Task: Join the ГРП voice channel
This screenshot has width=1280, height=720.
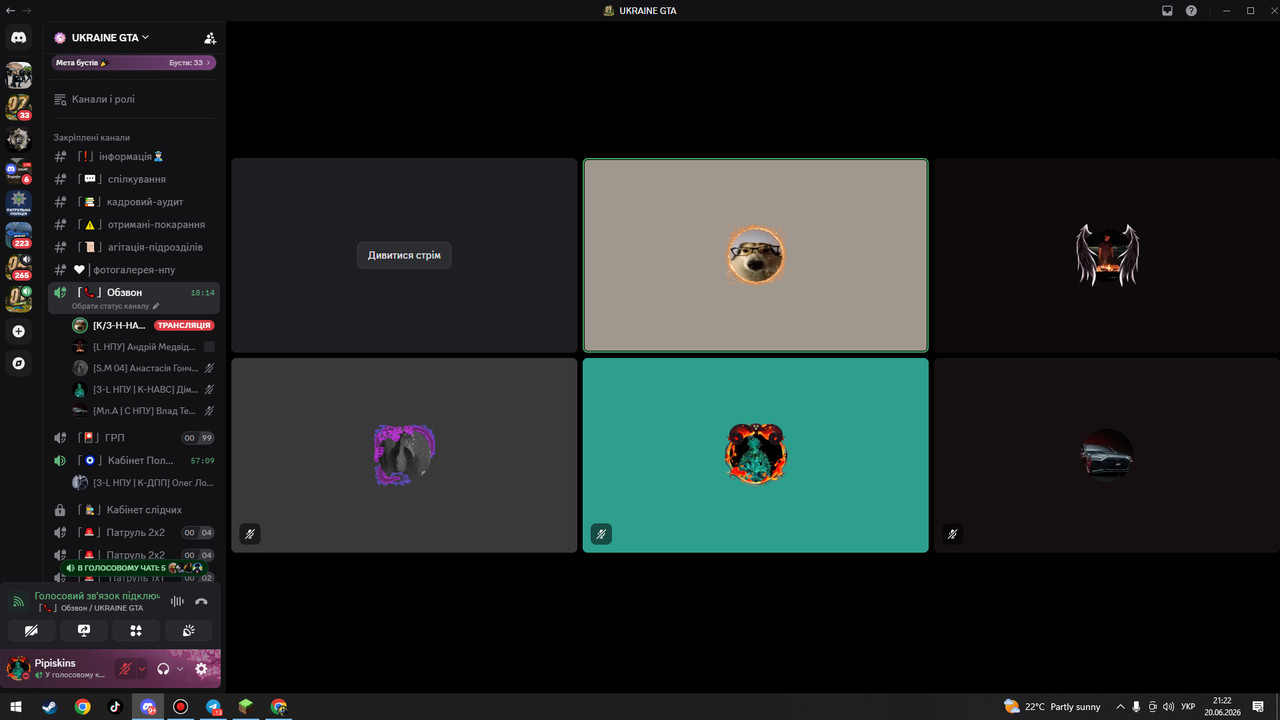Action: click(132, 438)
